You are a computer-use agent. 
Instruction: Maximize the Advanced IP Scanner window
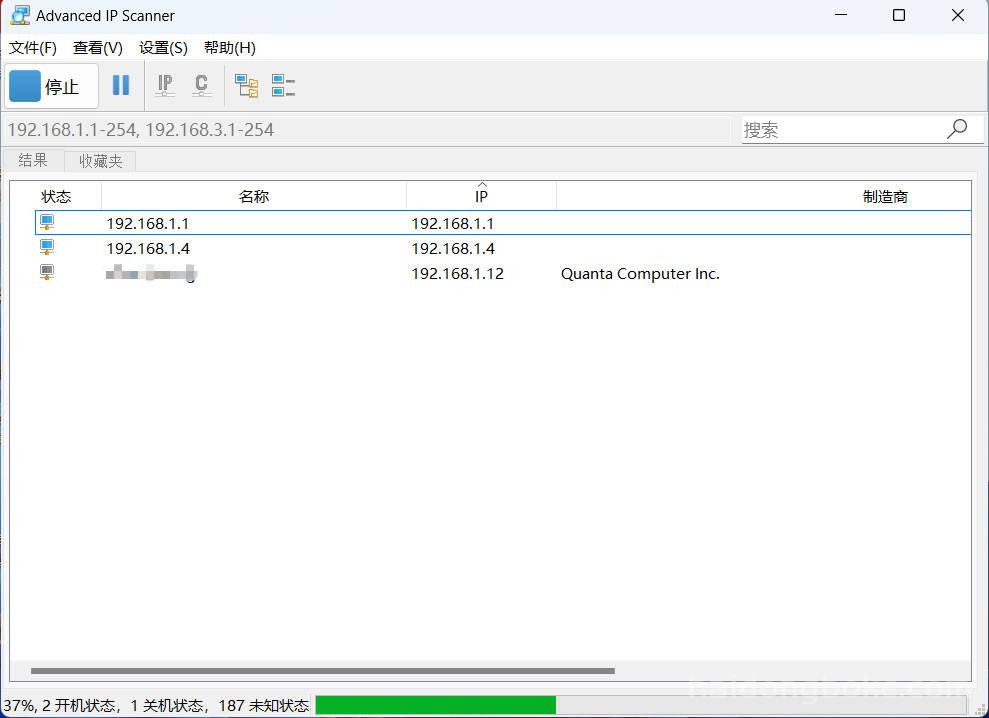point(899,15)
